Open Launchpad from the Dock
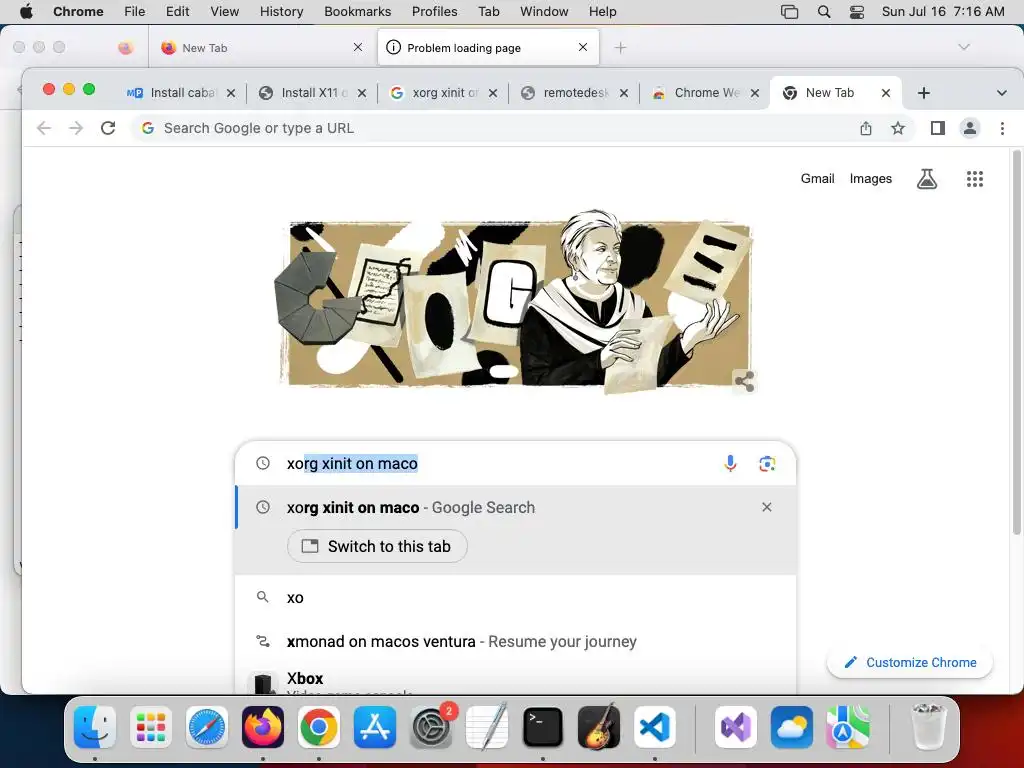Image resolution: width=1024 pixels, height=768 pixels. pyautogui.click(x=151, y=727)
